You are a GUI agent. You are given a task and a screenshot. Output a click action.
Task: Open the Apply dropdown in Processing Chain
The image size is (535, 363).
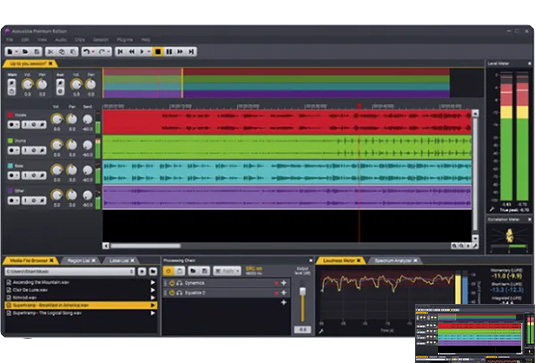click(x=227, y=271)
